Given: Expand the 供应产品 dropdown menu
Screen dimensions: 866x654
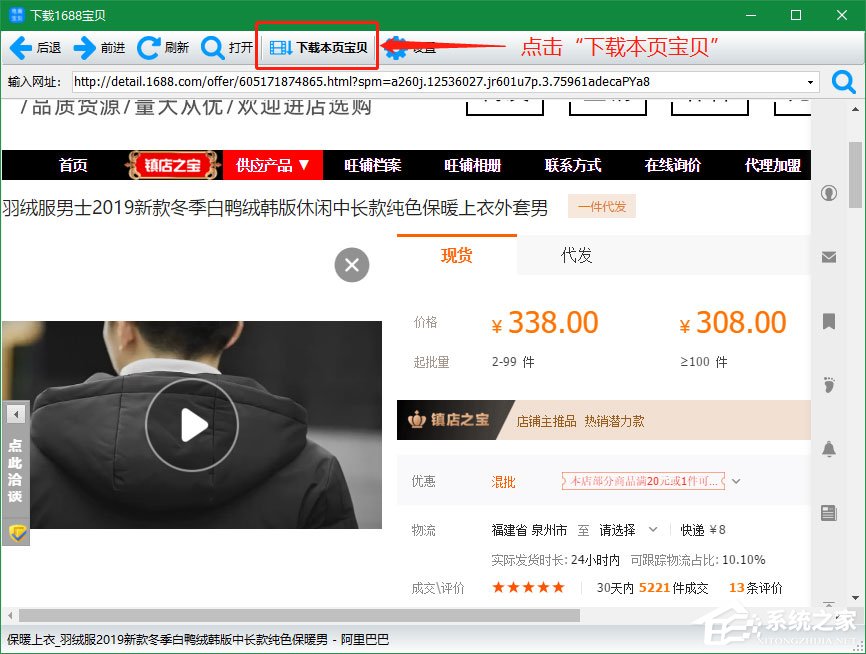Looking at the screenshot, I should pos(273,165).
